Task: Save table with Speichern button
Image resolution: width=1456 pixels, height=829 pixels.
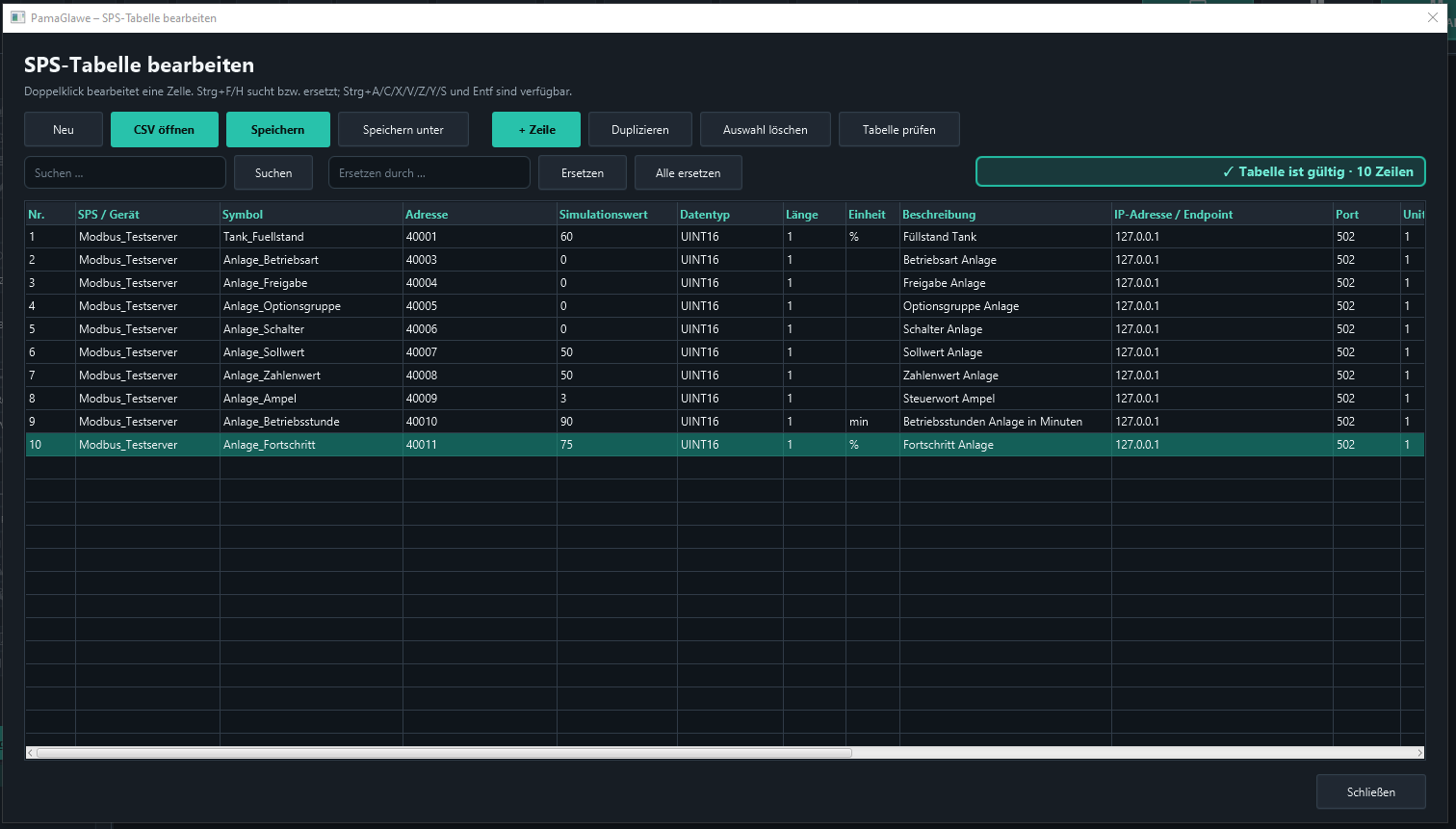Action: click(278, 130)
